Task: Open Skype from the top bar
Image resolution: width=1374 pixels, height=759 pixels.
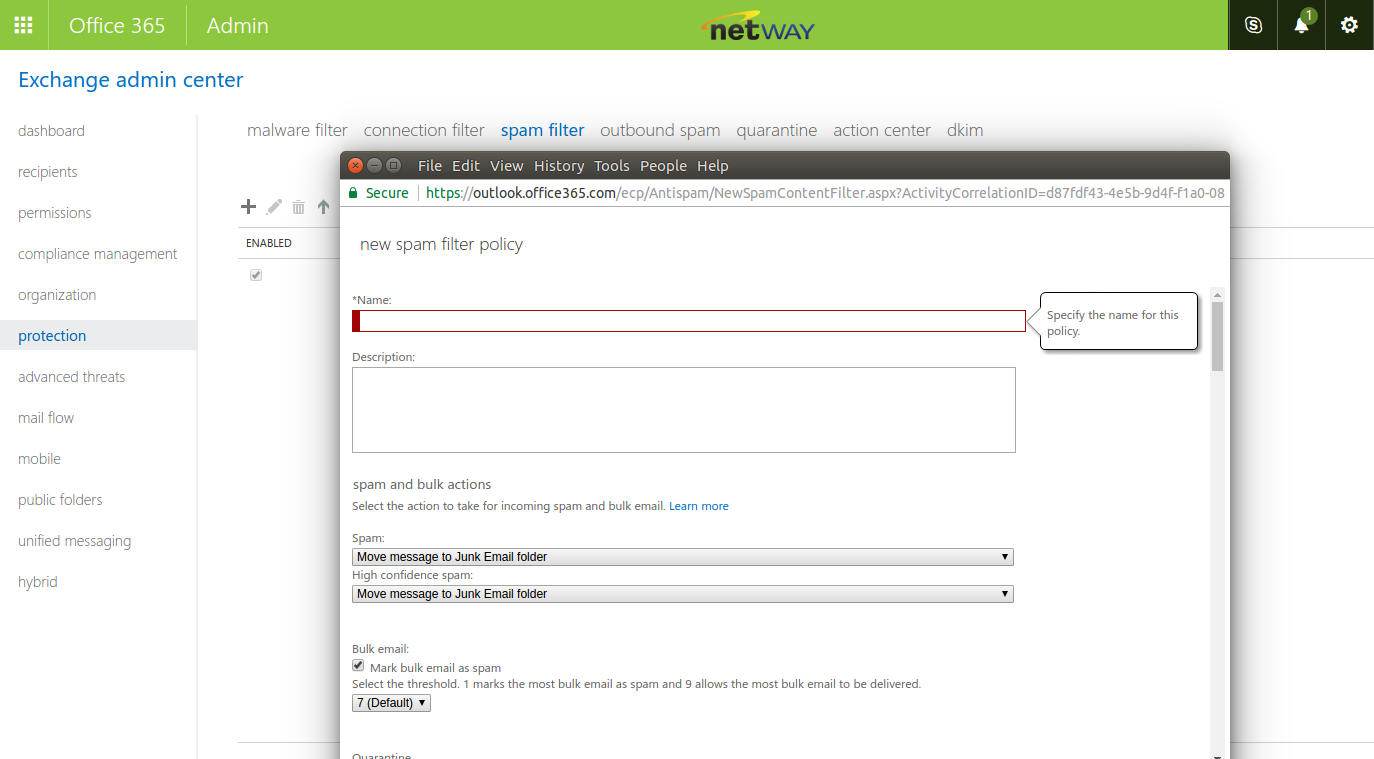Action: tap(1253, 25)
